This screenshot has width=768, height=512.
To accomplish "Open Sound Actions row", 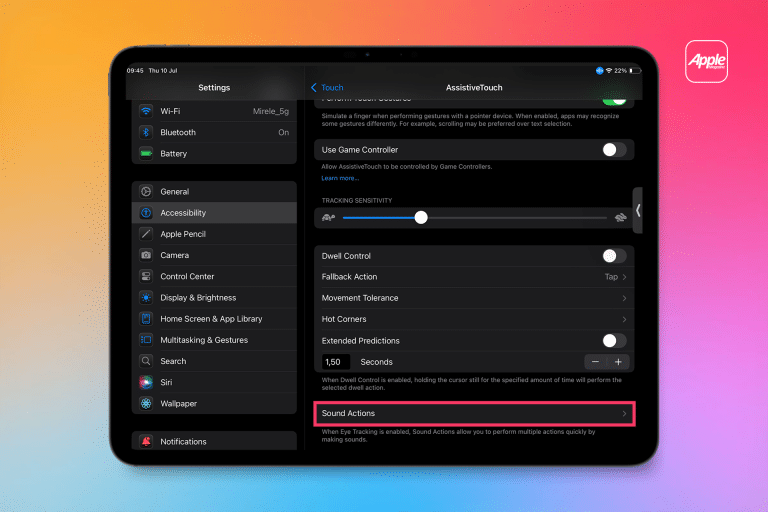I will pos(474,414).
